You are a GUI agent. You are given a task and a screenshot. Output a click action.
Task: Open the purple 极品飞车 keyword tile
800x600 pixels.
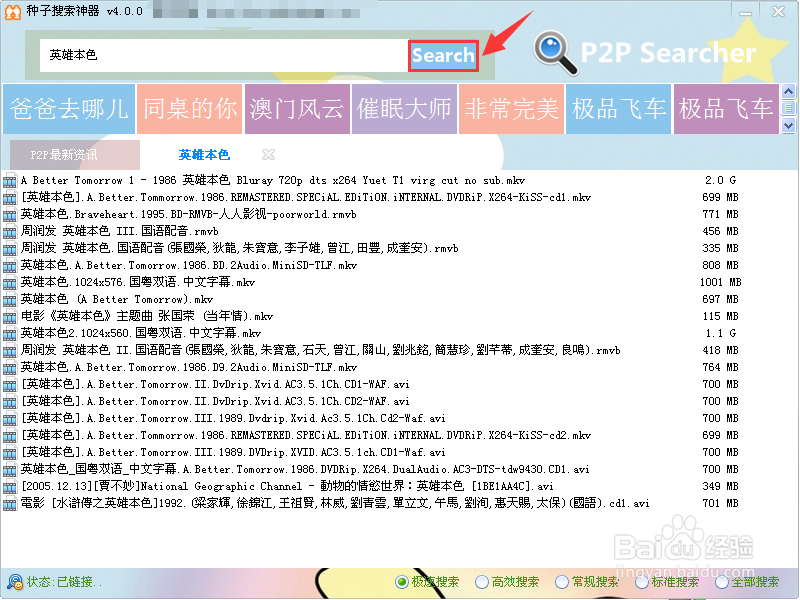pyautogui.click(x=726, y=109)
